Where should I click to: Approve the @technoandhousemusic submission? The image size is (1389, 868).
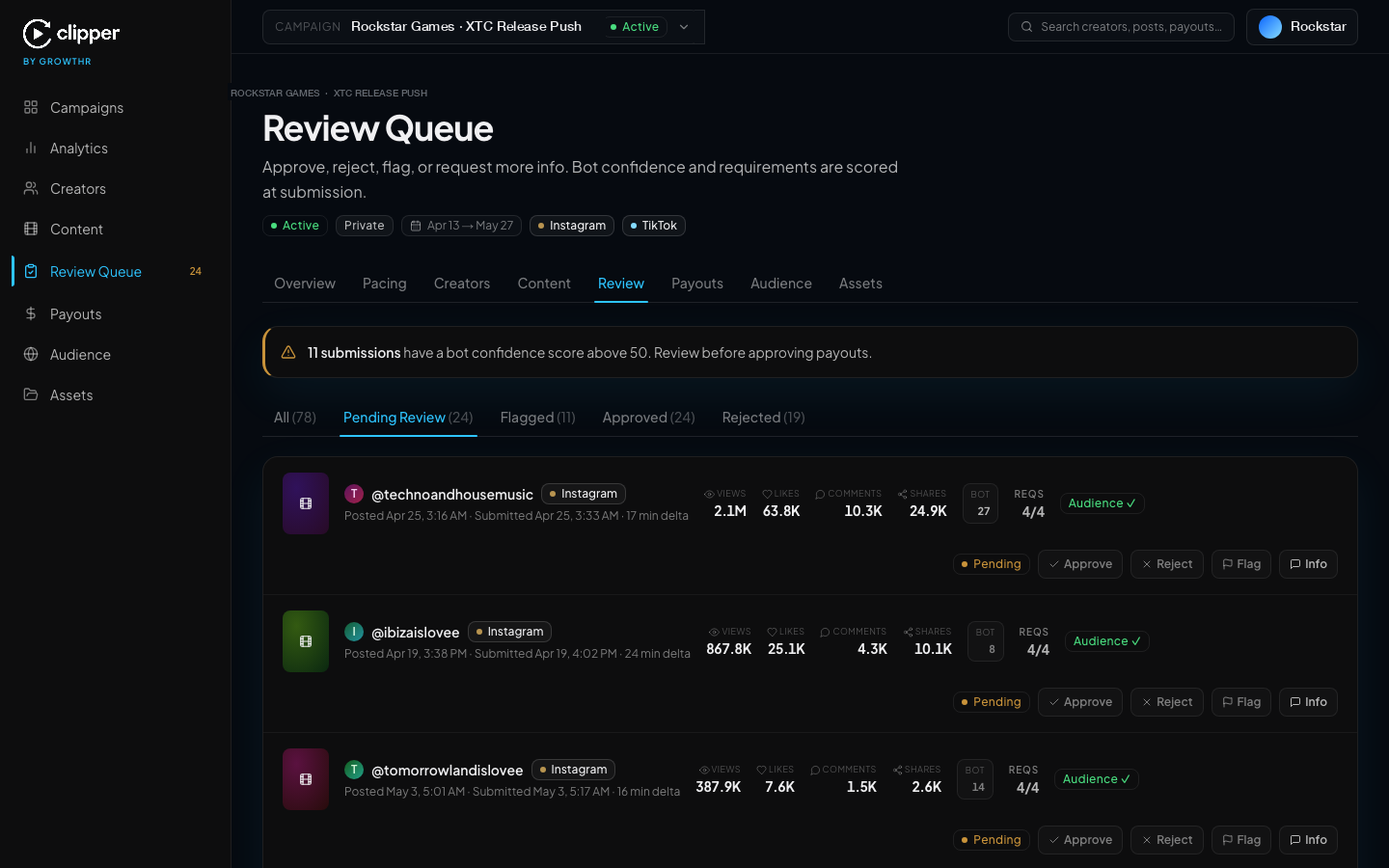[1080, 564]
